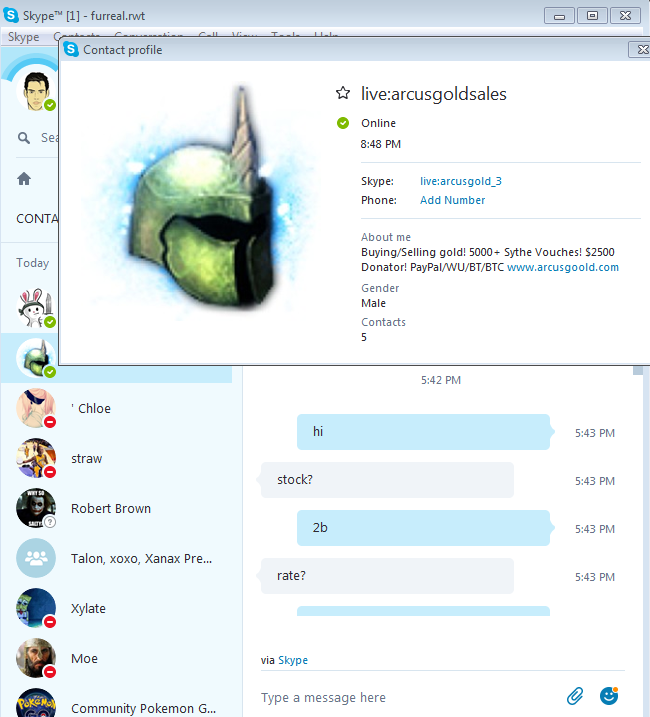This screenshot has height=717, width=650.
Task: Click the 'rate?' message bubble
Action: coord(387,576)
